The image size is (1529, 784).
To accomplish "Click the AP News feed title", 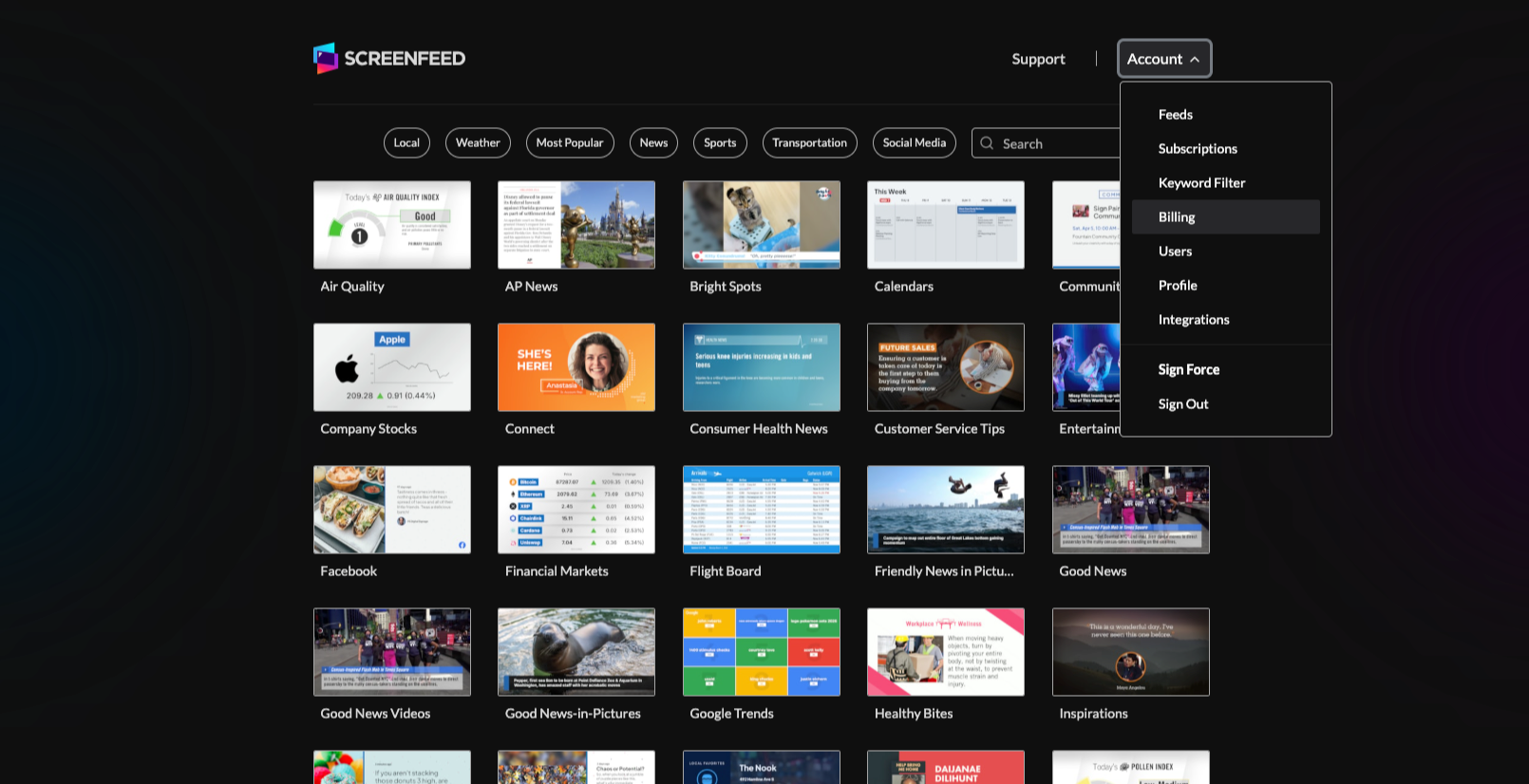I will (532, 287).
